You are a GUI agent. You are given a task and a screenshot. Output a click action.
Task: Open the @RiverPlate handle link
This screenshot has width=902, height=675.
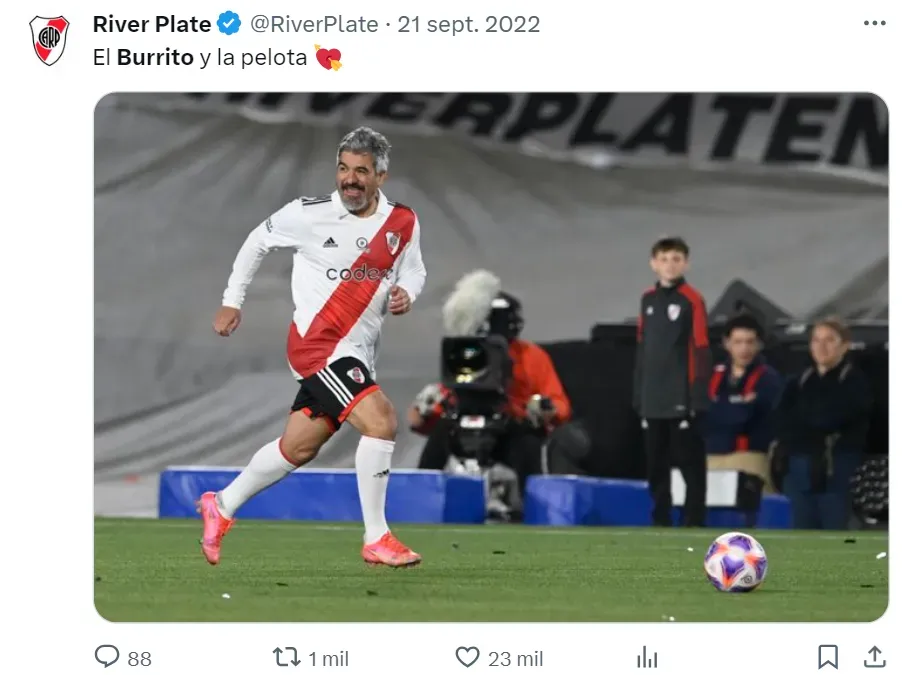[x=314, y=24]
